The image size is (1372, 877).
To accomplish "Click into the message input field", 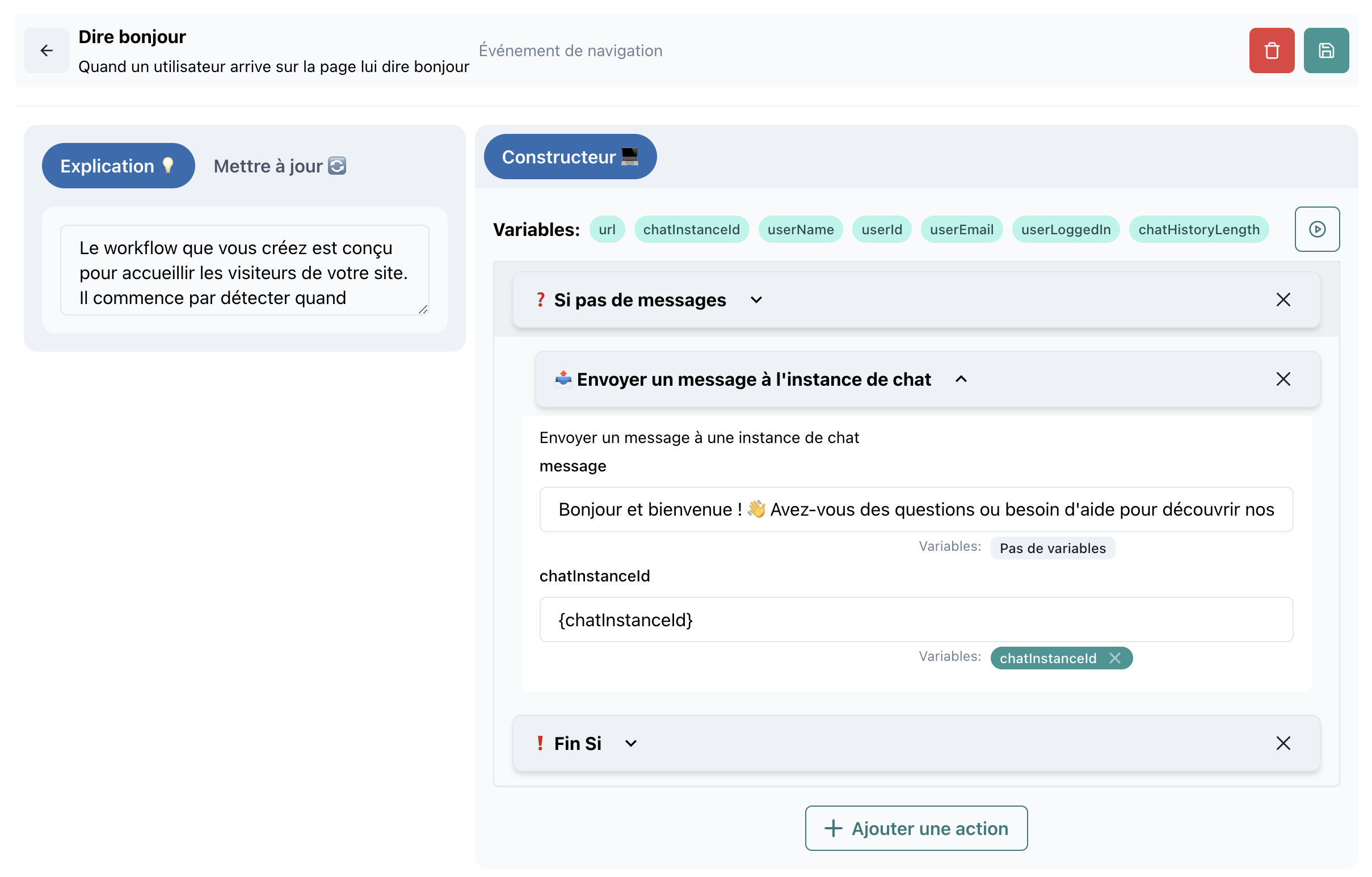I will (916, 509).
